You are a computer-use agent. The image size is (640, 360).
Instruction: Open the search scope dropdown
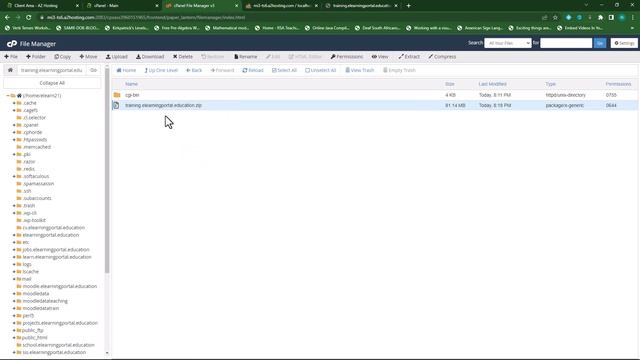[x=507, y=43]
